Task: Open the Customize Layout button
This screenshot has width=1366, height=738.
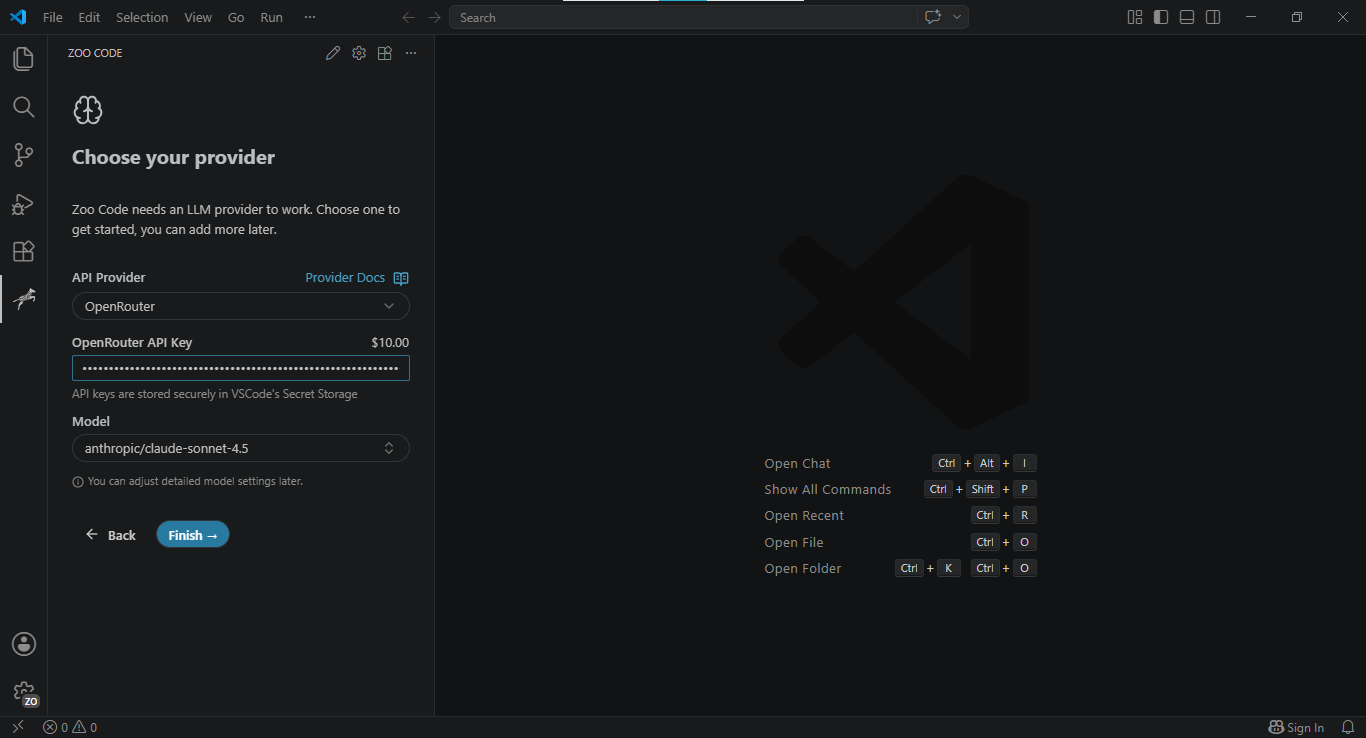Action: pyautogui.click(x=1135, y=17)
